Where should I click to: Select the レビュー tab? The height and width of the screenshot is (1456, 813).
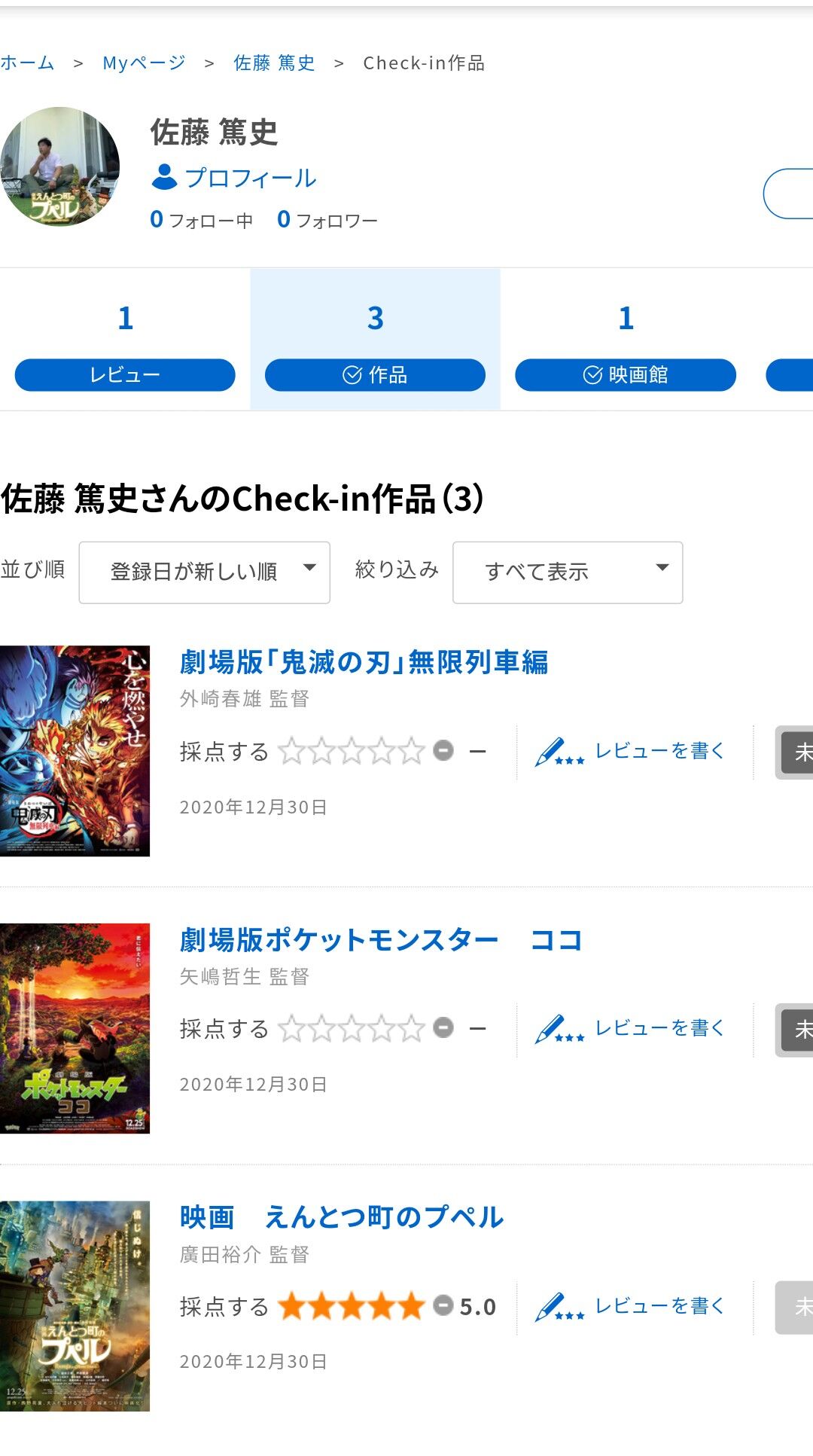125,374
